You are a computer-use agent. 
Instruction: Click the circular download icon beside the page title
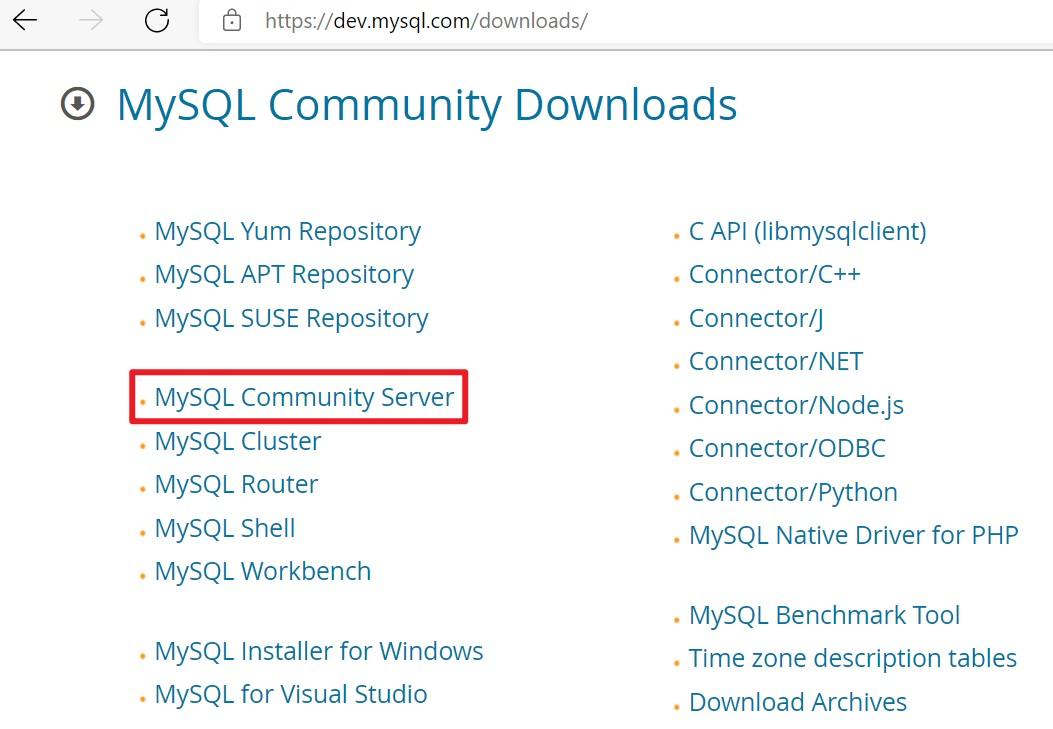pyautogui.click(x=77, y=103)
